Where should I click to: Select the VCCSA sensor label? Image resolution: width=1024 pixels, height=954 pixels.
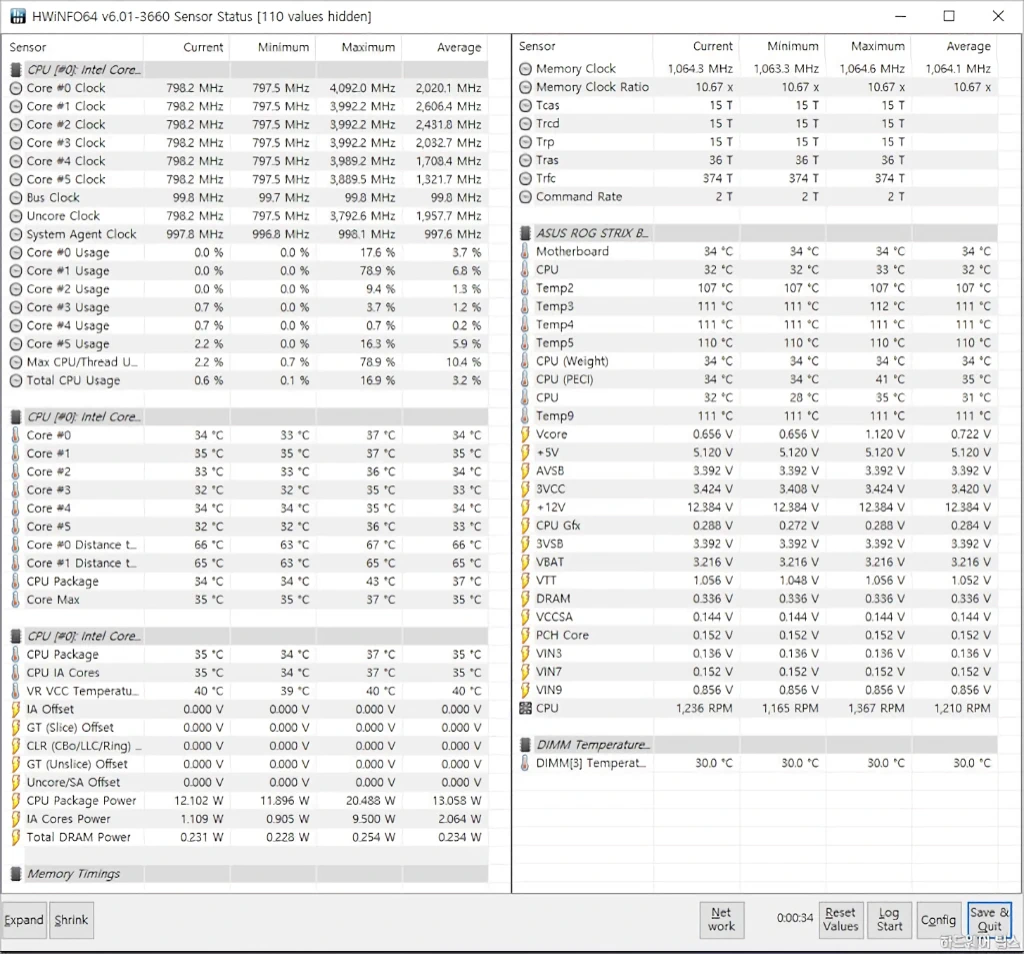(554, 617)
